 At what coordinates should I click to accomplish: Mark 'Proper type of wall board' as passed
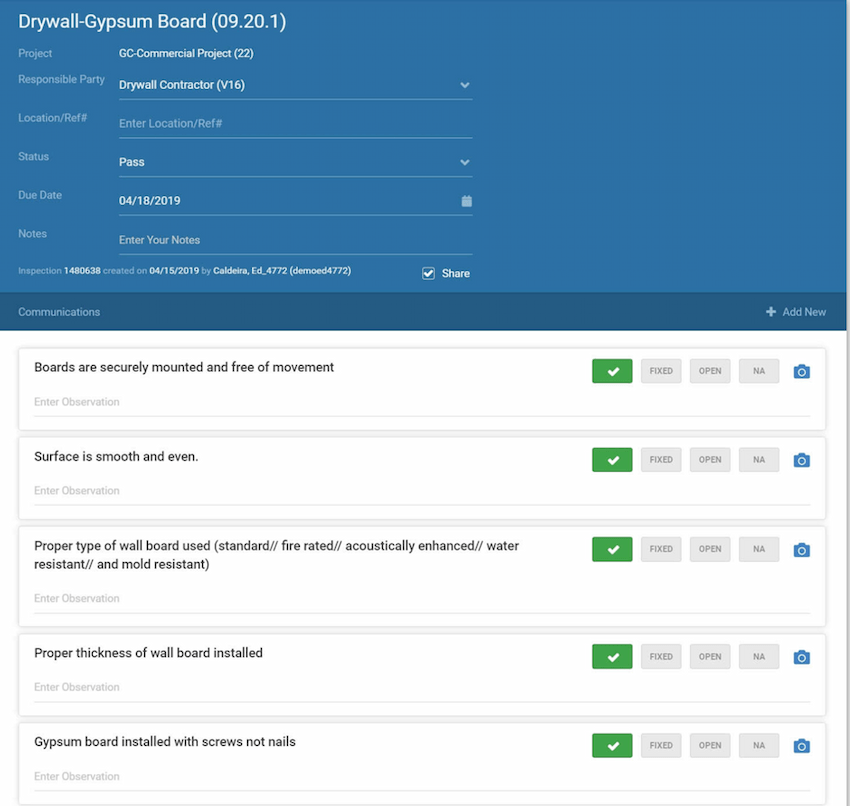pyautogui.click(x=611, y=549)
